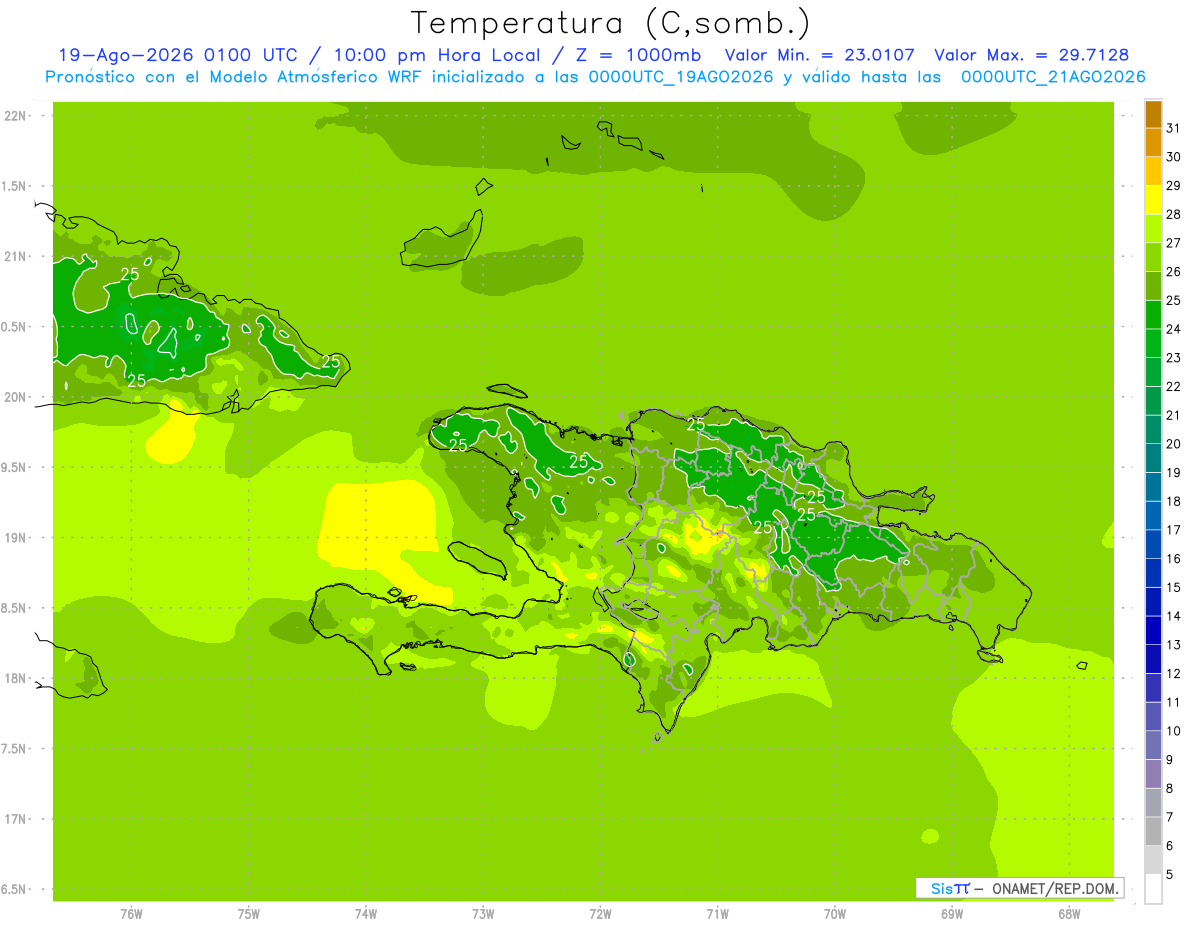Pick the white swatch below the 5 label
Viewport: 1200px width, 927px height.
pyautogui.click(x=1153, y=889)
